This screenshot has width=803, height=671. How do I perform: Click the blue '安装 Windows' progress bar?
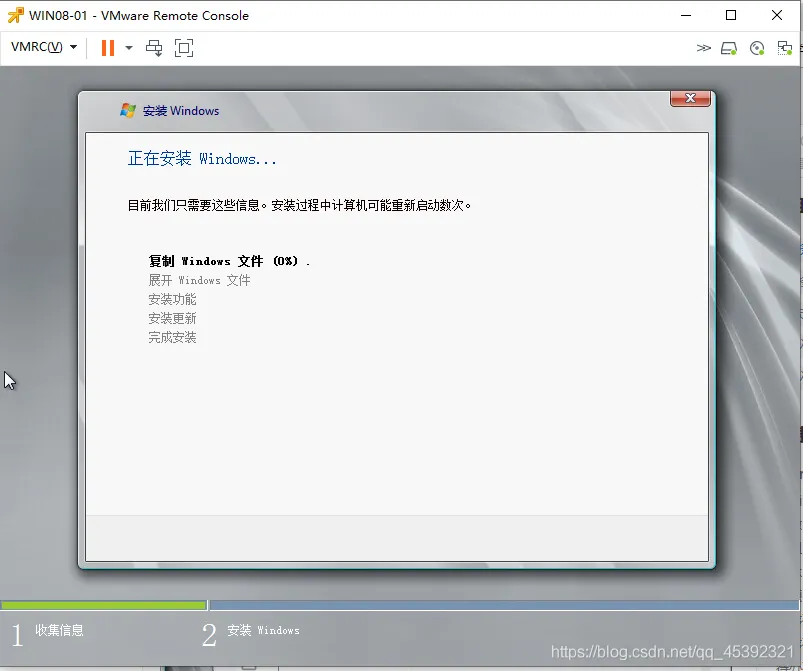tap(504, 605)
